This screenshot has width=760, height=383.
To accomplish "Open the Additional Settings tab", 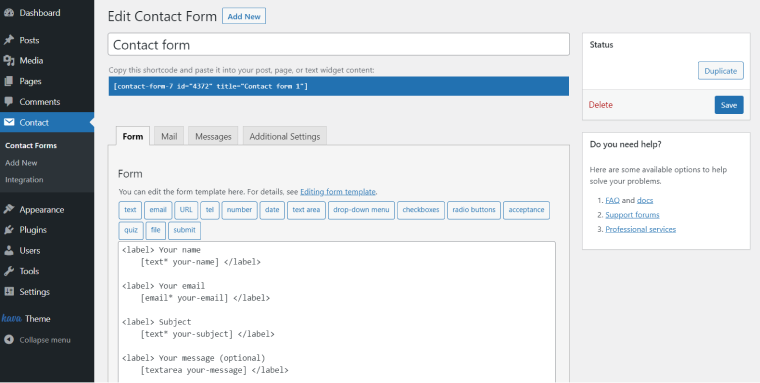I will 285,136.
